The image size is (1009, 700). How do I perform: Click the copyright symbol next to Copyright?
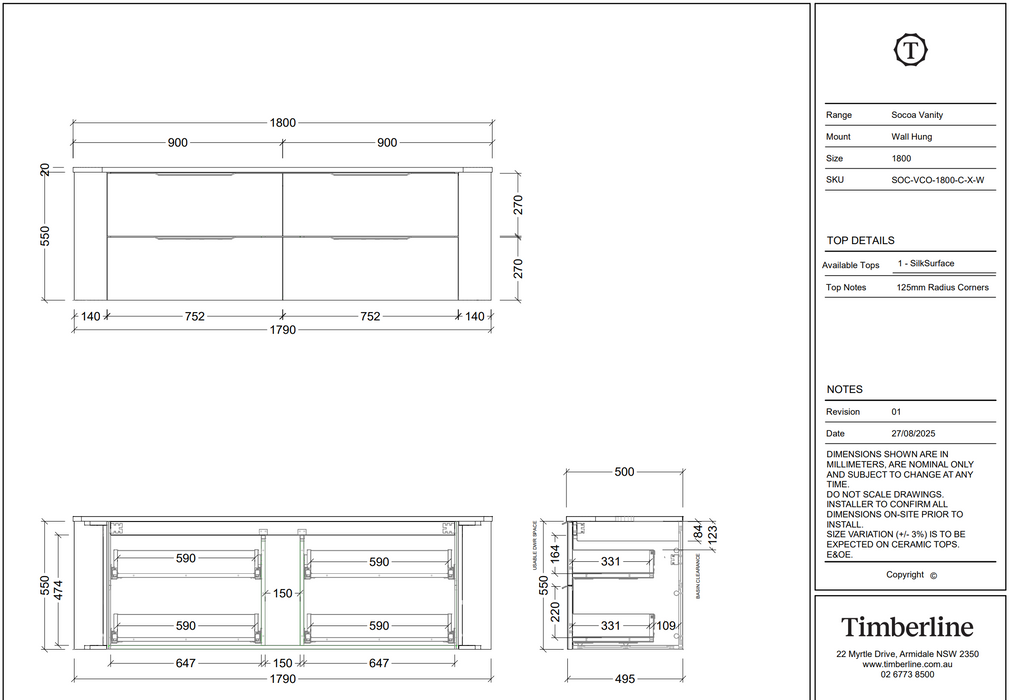[933, 576]
